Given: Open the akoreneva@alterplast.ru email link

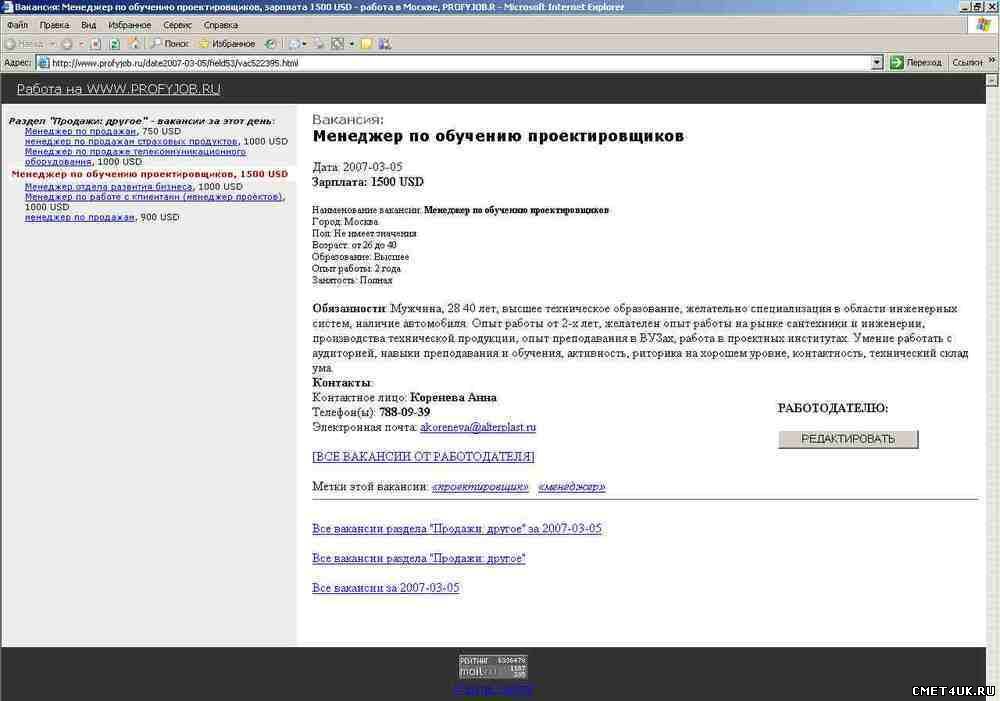Looking at the screenshot, I should (x=478, y=427).
